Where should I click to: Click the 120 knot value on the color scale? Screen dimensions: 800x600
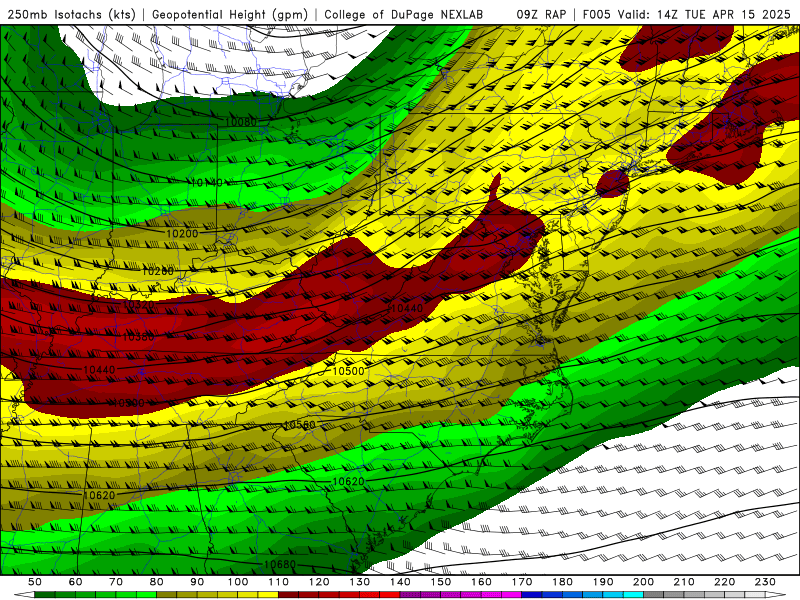[319, 582]
